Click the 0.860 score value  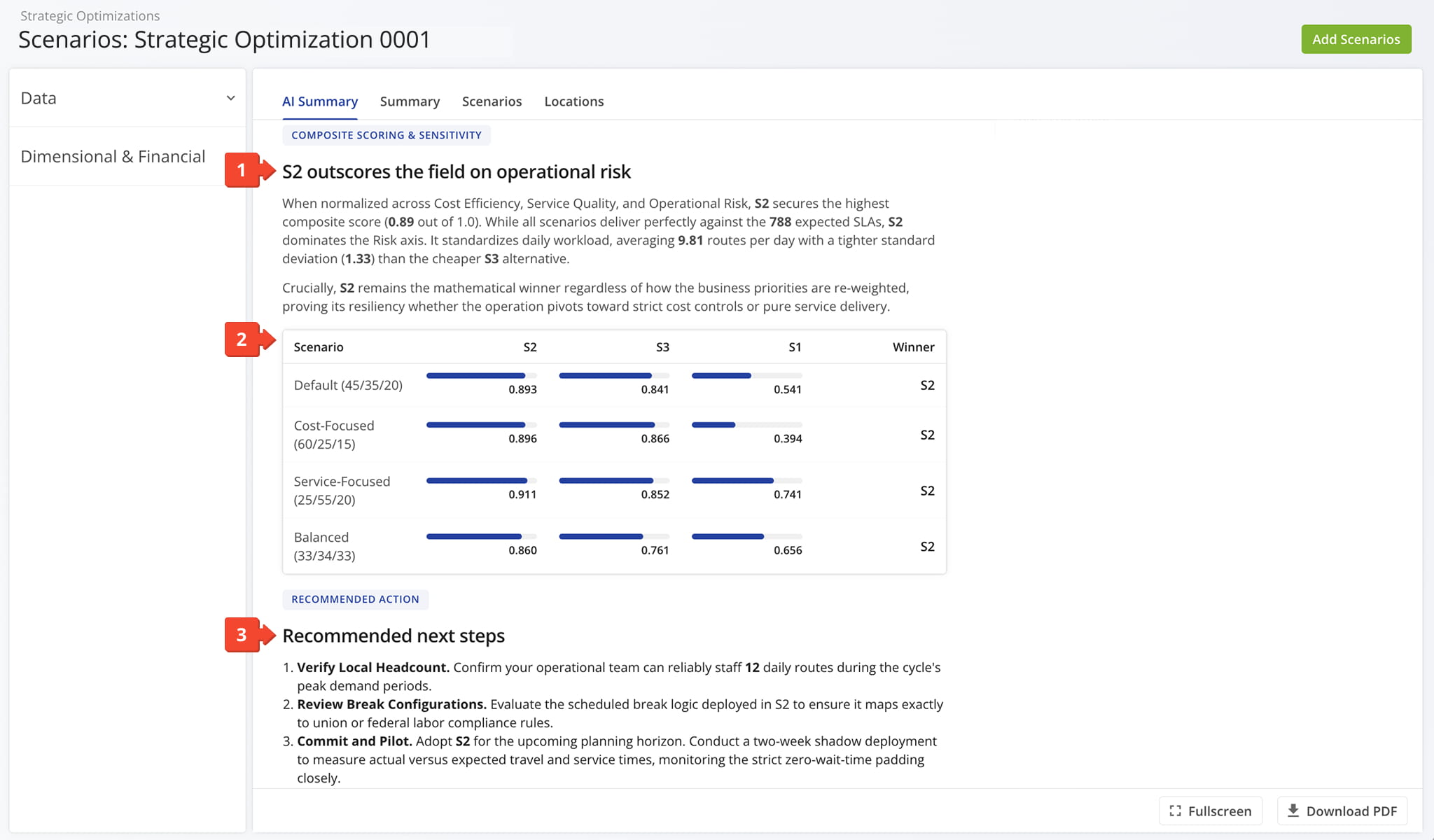[x=522, y=551]
